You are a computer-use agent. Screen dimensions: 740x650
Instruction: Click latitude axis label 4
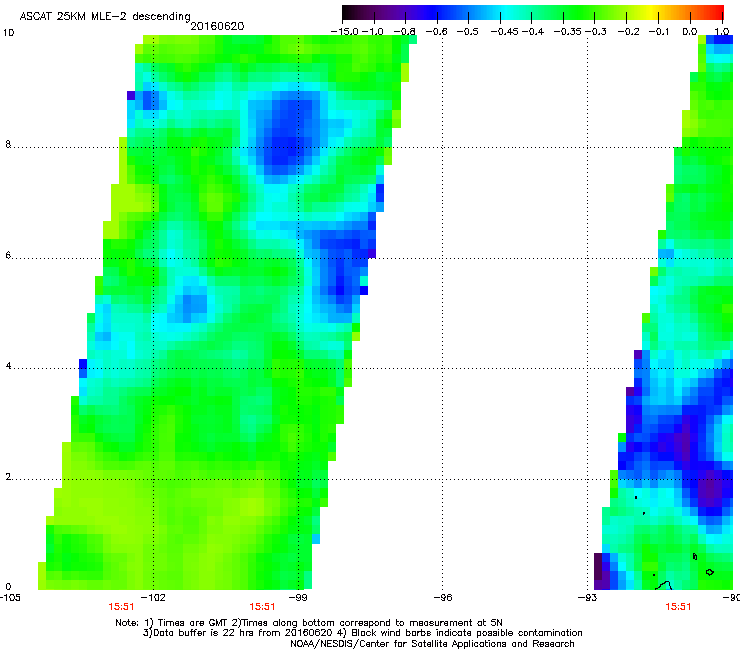coord(8,366)
